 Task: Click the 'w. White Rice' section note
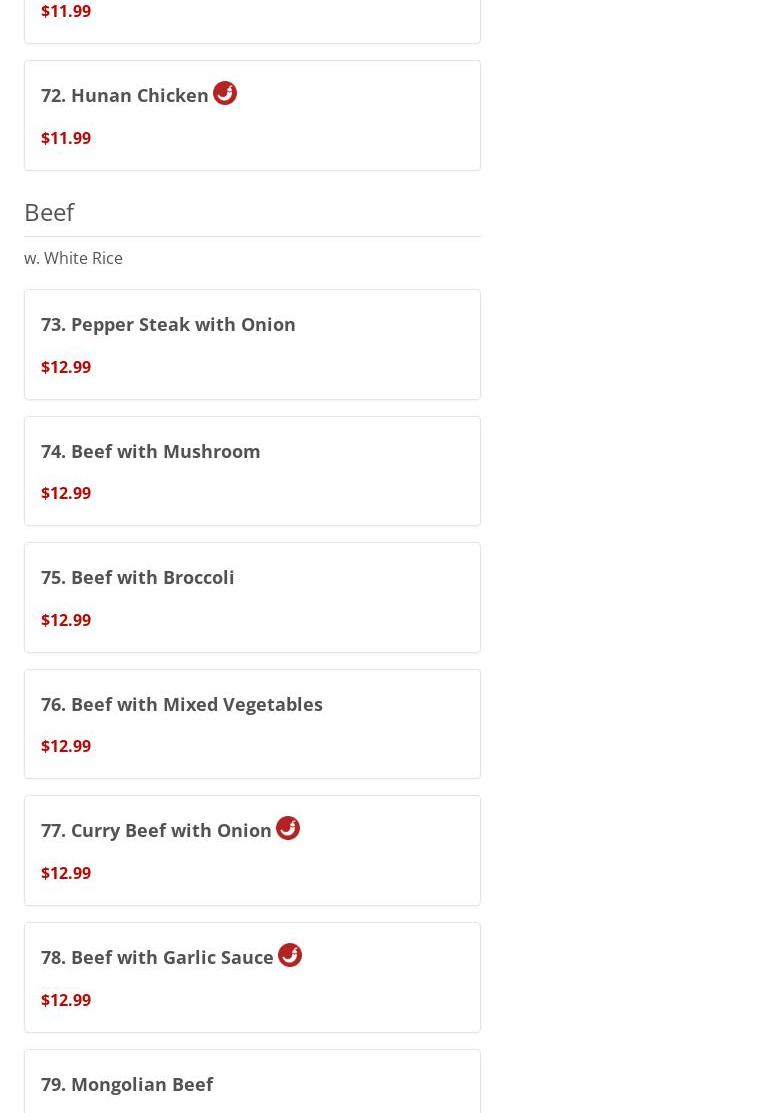(x=74, y=258)
